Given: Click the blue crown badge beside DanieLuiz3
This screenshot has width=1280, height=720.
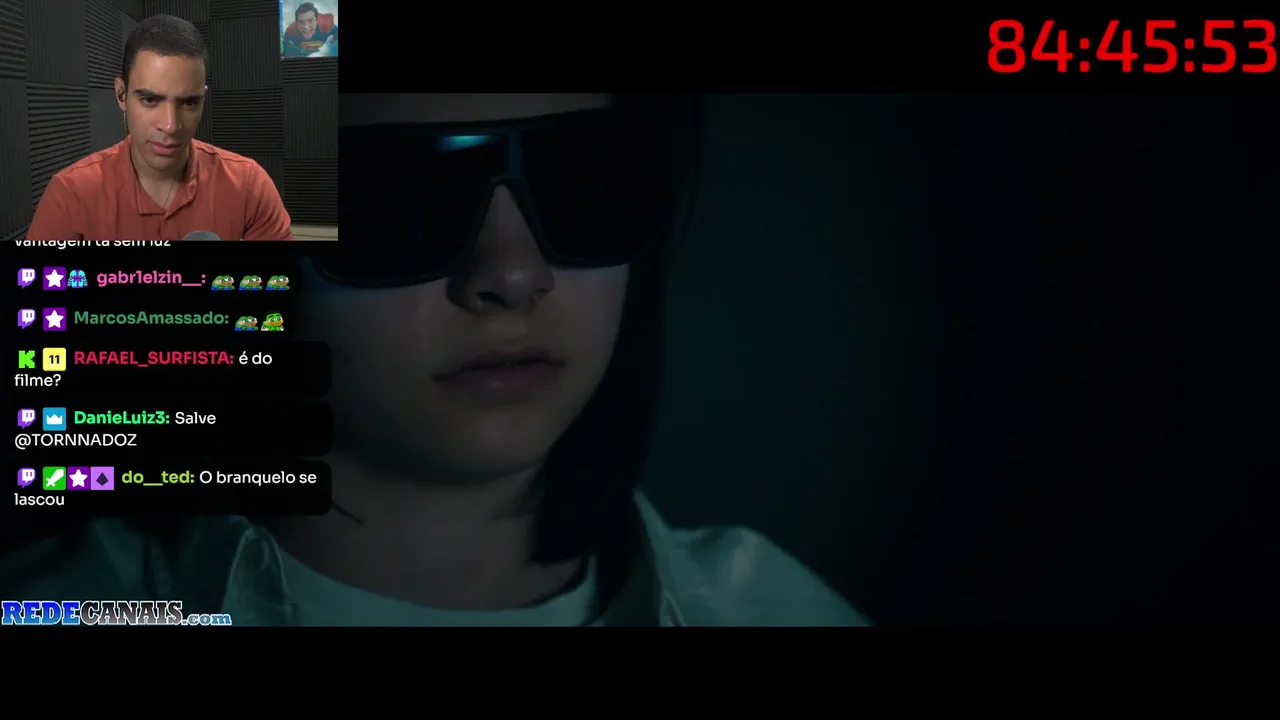Looking at the screenshot, I should pyautogui.click(x=54, y=418).
